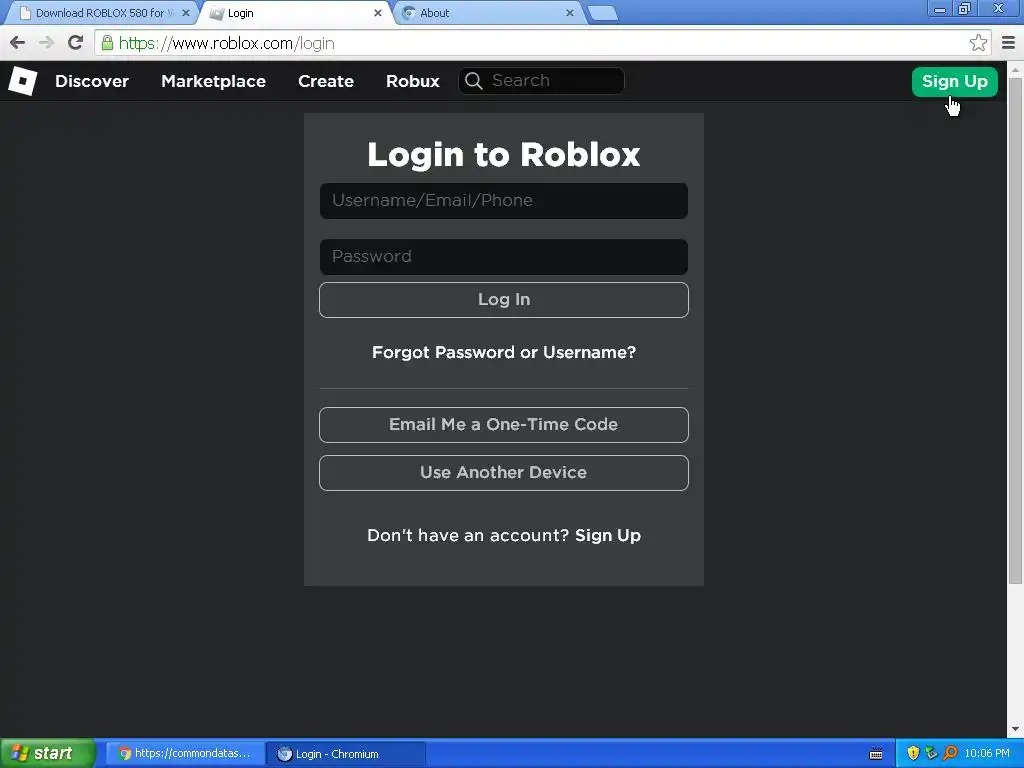Open Discover in Roblox navigation
1024x768 pixels.
tap(92, 81)
